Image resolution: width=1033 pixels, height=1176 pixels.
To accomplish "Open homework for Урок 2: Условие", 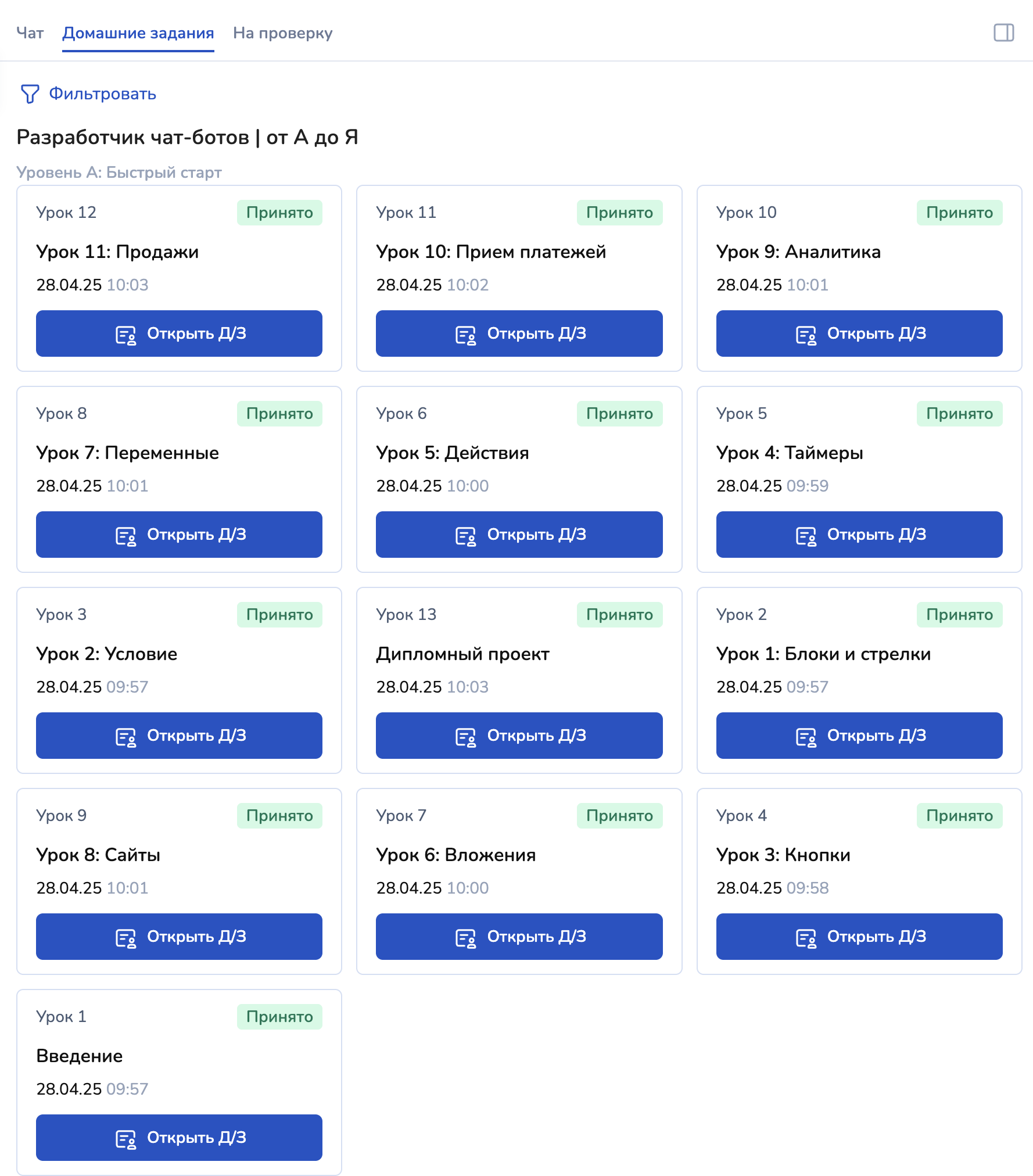I will click(179, 736).
